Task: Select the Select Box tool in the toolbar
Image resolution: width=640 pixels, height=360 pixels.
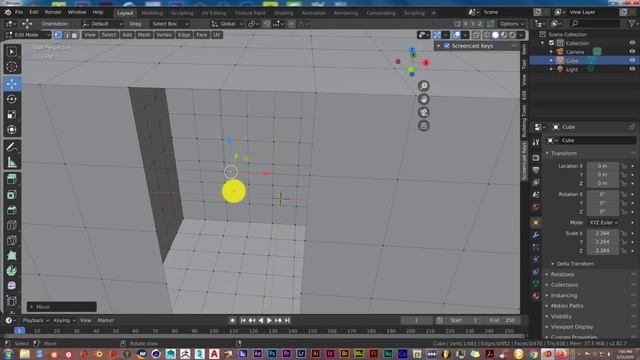Action: [12, 51]
